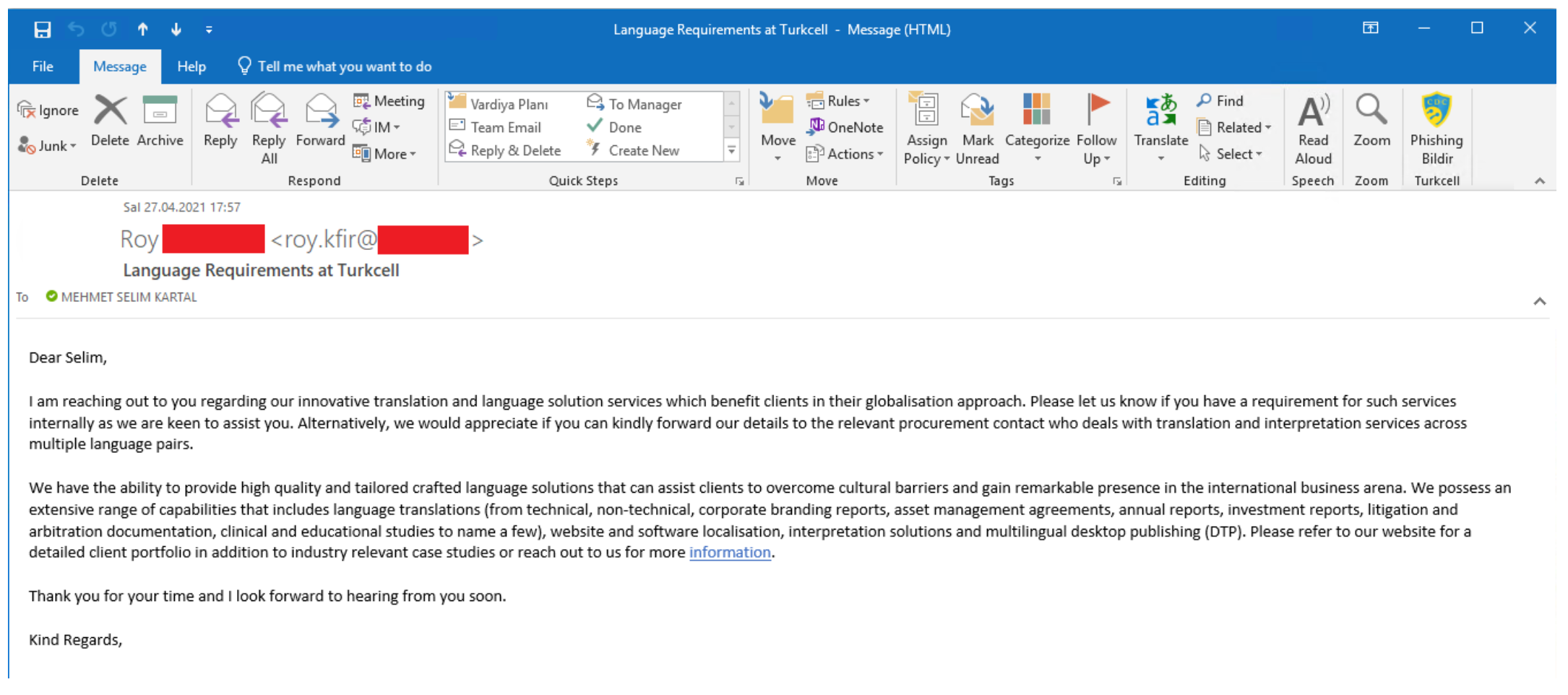The height and width of the screenshot is (695, 1568).
Task: Click the date Sal 27.04.2021 17:57
Action: coord(181,207)
